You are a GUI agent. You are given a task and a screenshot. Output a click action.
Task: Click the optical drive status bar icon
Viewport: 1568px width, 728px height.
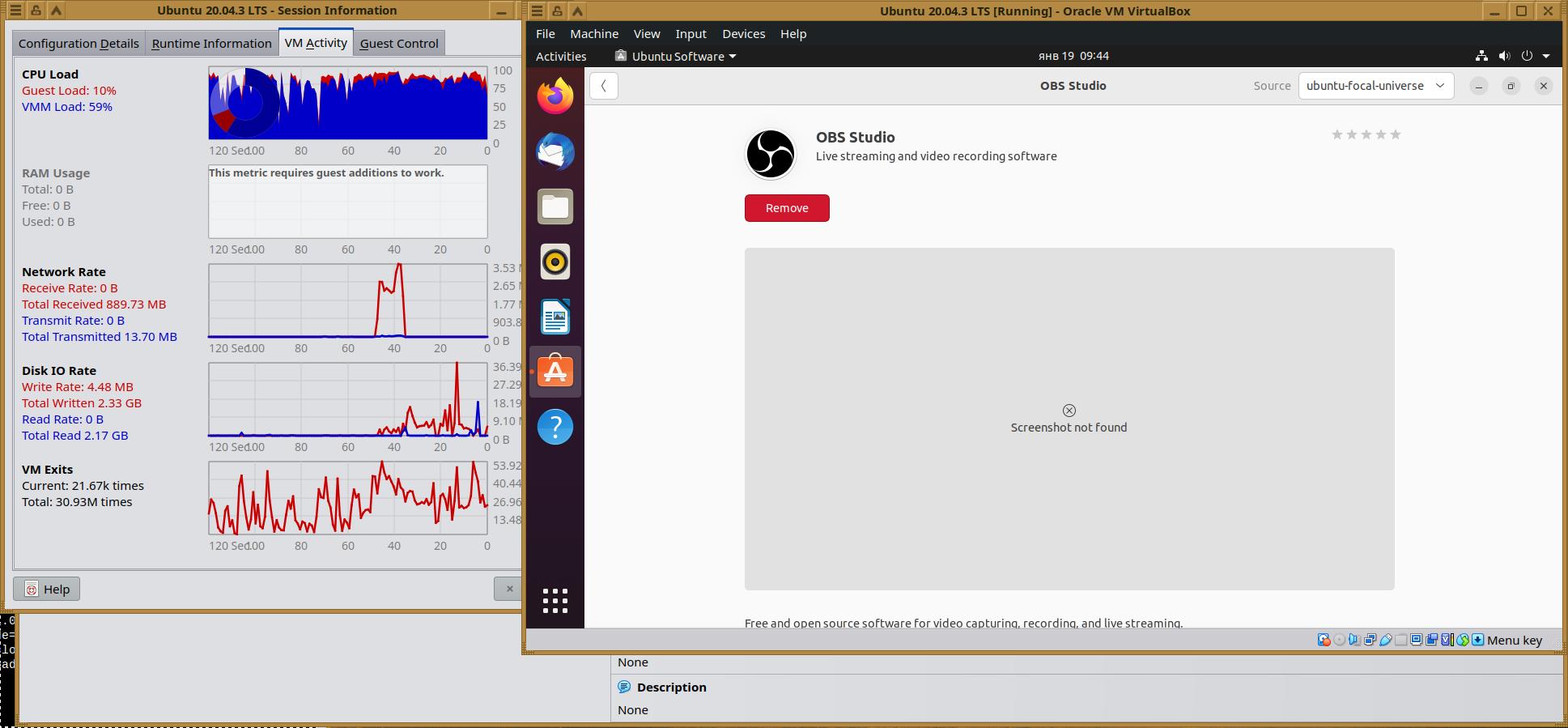point(1340,640)
